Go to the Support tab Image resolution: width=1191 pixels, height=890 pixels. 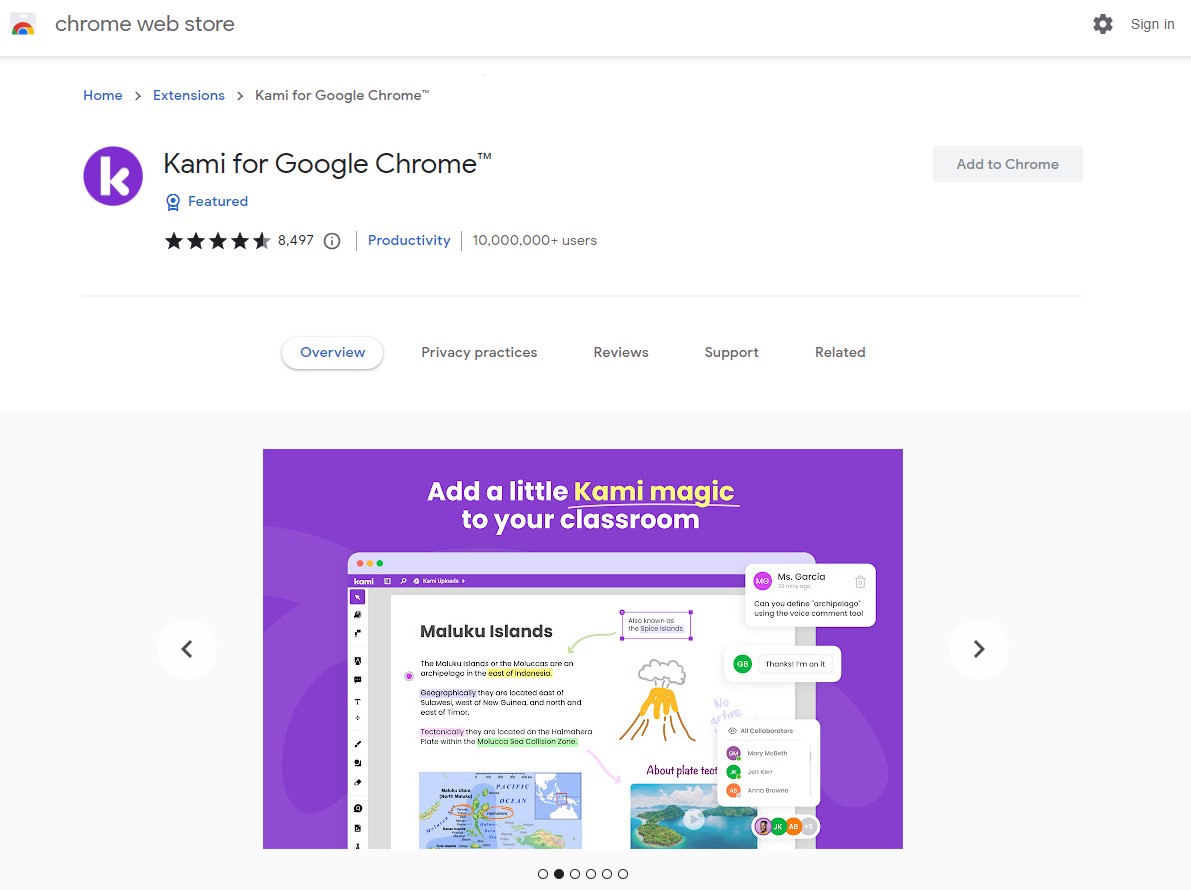[731, 352]
